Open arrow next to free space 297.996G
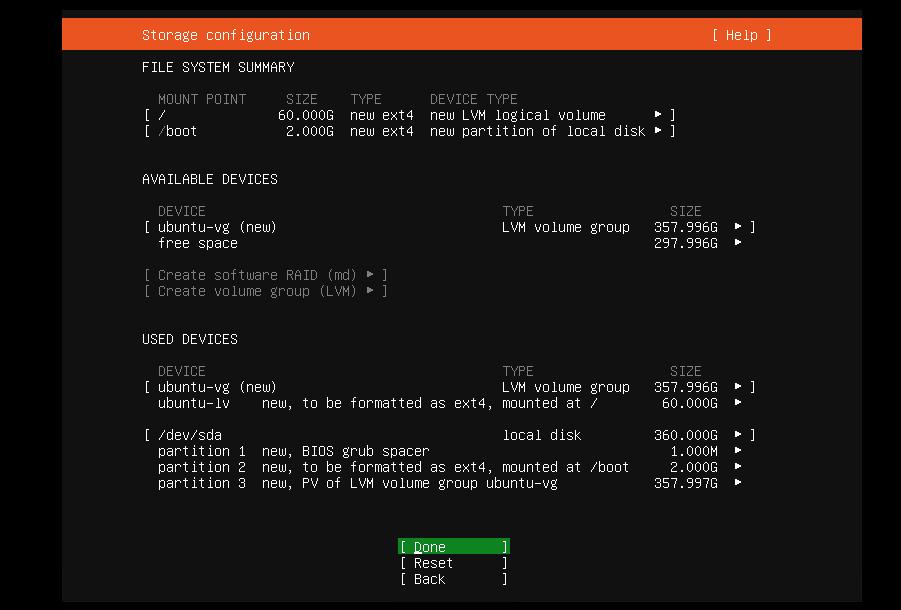The width and height of the screenshot is (901, 610). point(738,243)
